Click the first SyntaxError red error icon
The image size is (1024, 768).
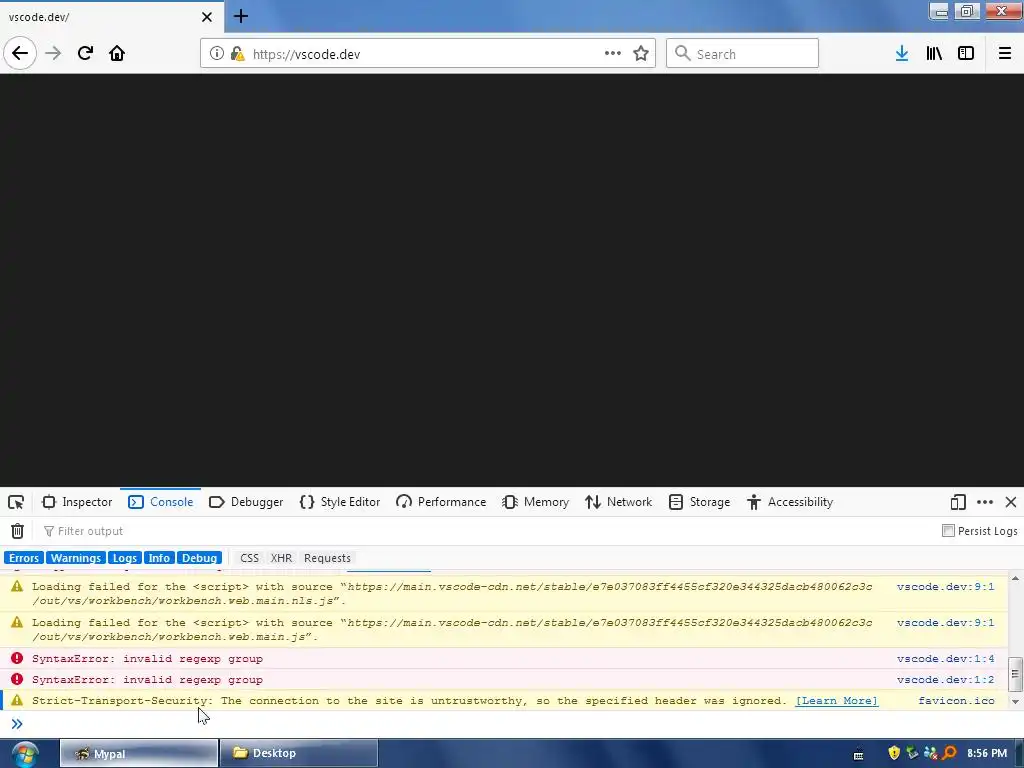click(17, 658)
